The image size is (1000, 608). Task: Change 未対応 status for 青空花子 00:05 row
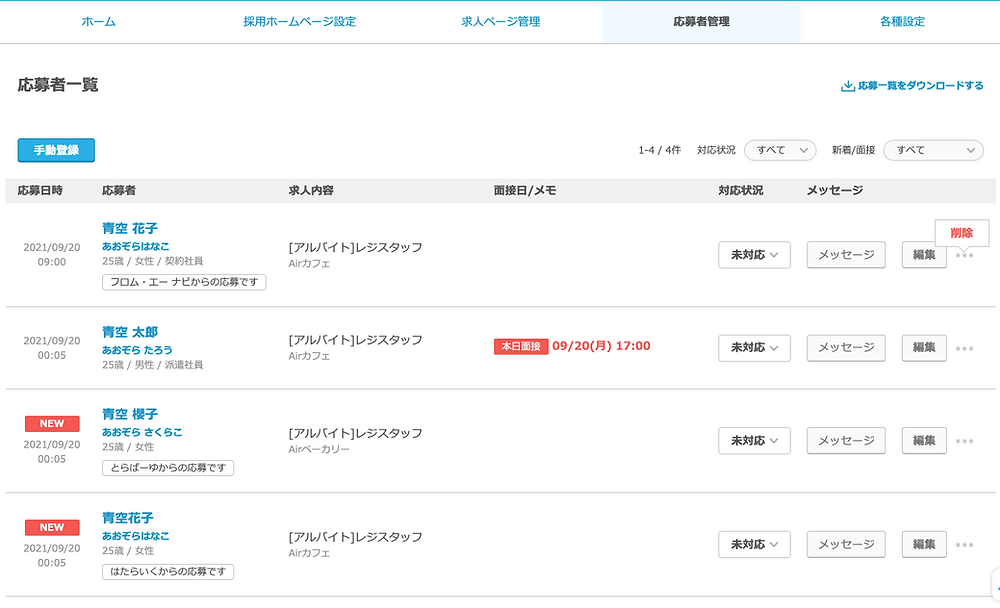pyautogui.click(x=754, y=545)
